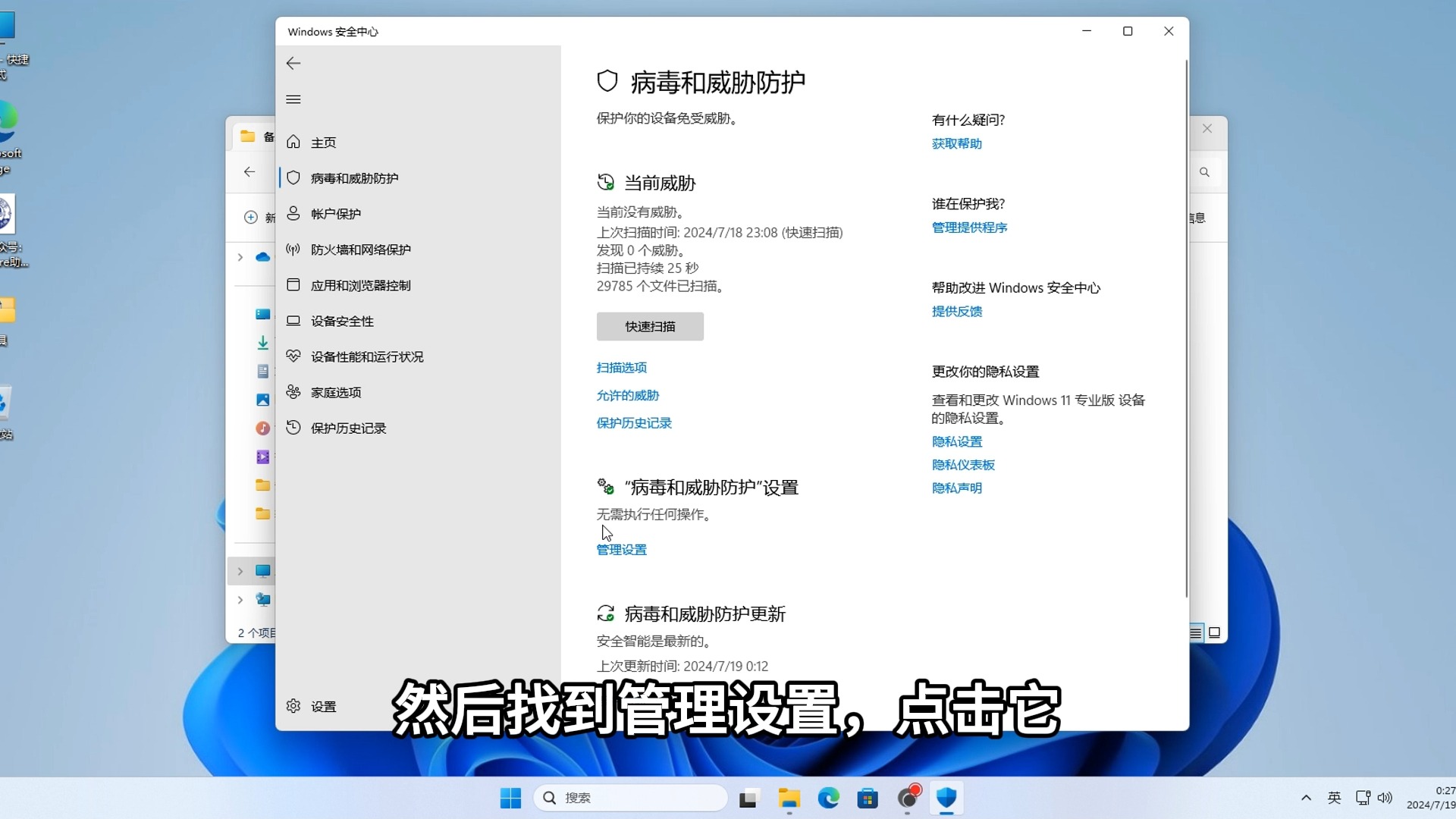Open 设备安全性 section
1456x819 pixels.
[342, 321]
